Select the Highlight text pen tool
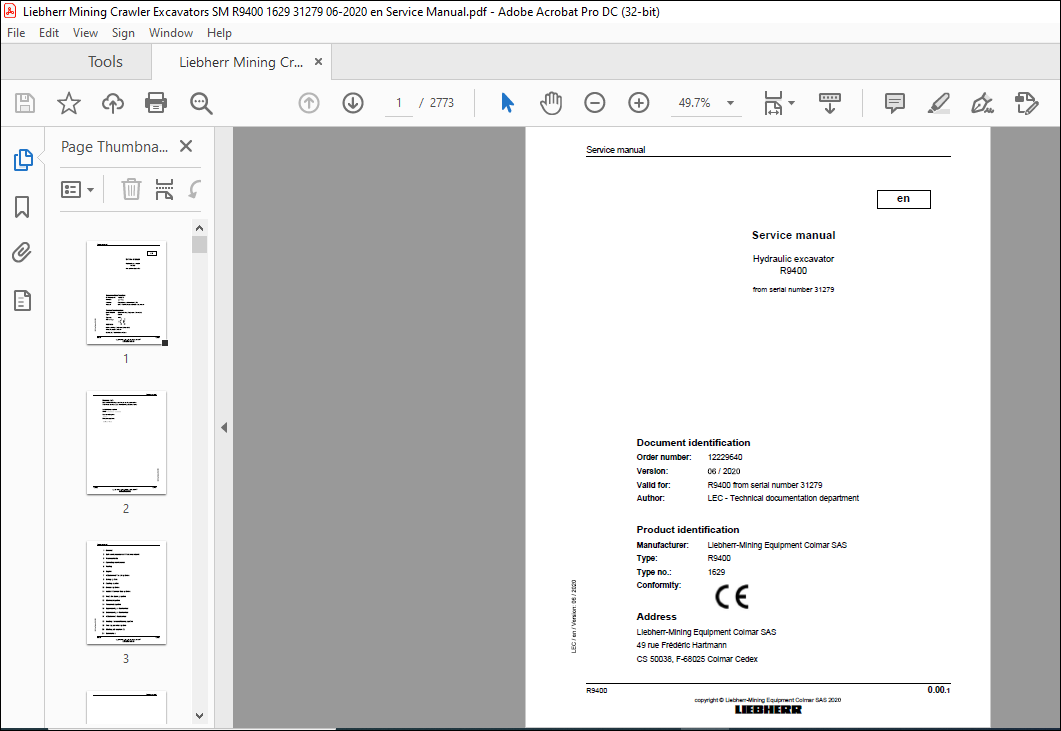 (x=939, y=103)
